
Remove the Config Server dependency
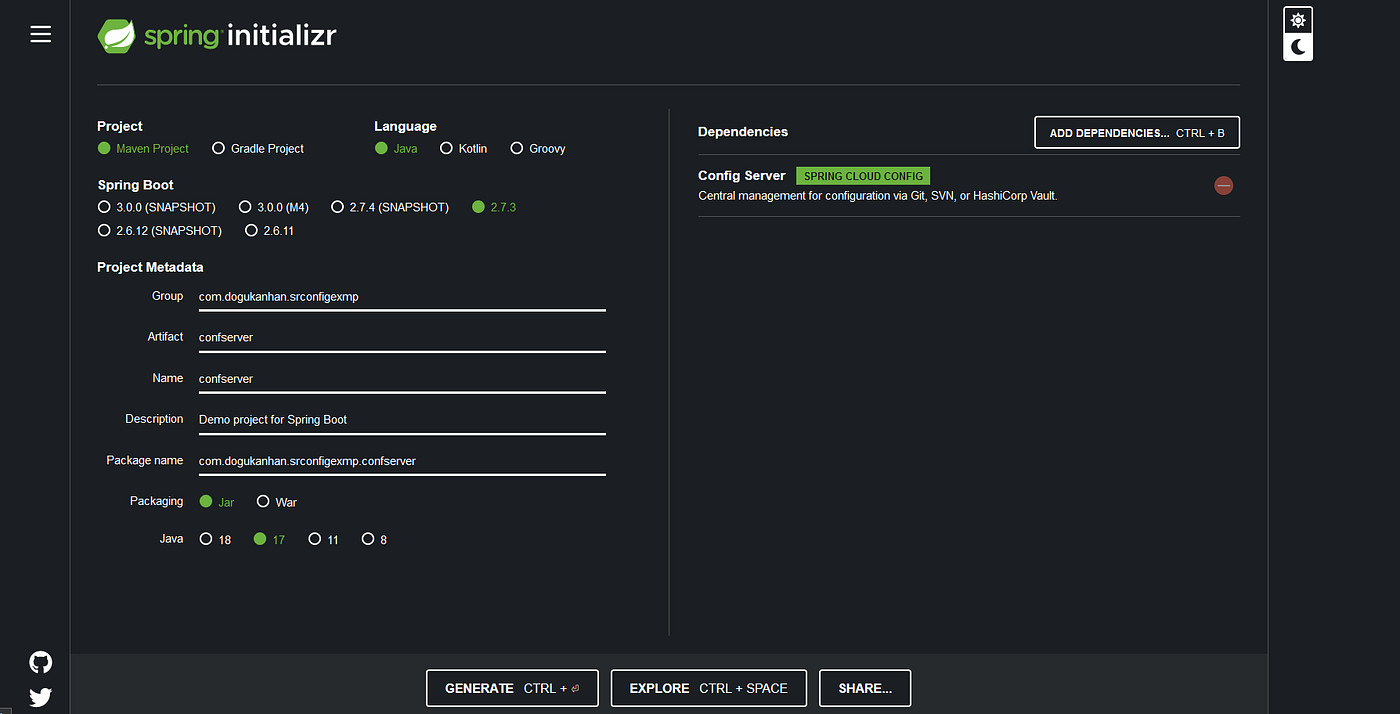click(x=1223, y=185)
